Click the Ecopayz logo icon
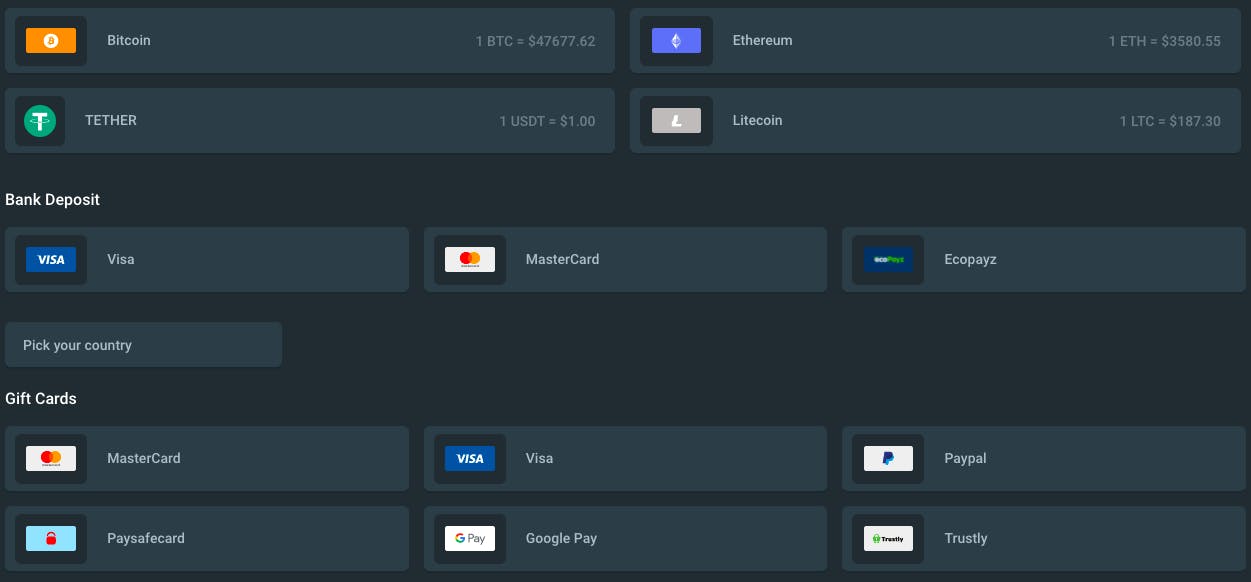This screenshot has width=1251, height=582. [888, 260]
